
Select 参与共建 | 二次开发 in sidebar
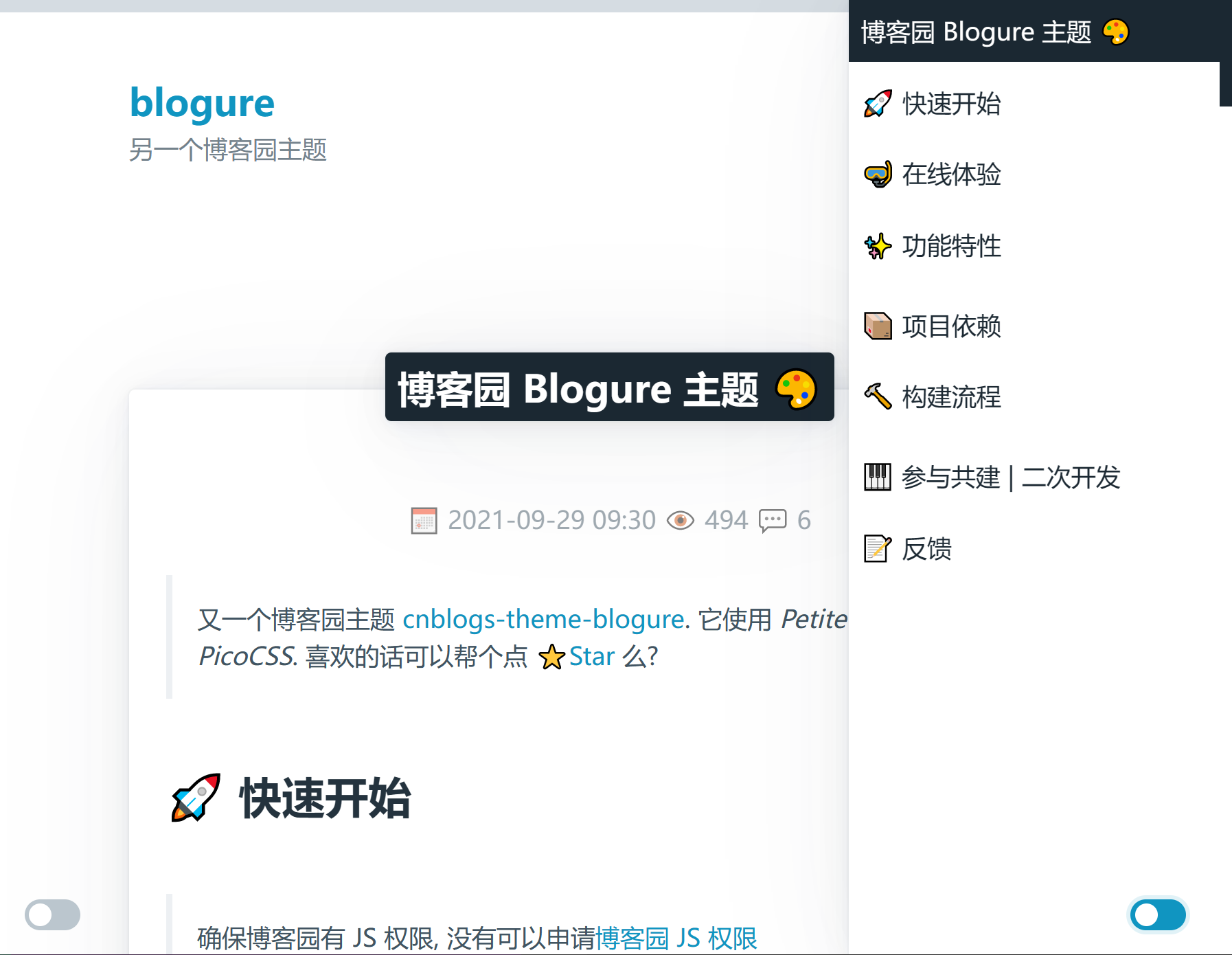click(1011, 477)
